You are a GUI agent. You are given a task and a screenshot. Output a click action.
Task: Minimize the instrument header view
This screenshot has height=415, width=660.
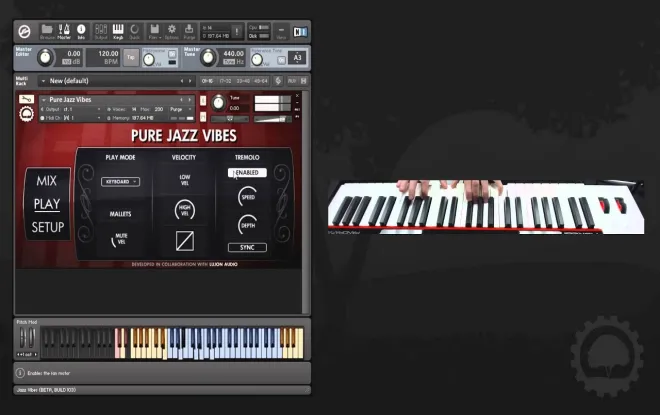(297, 102)
